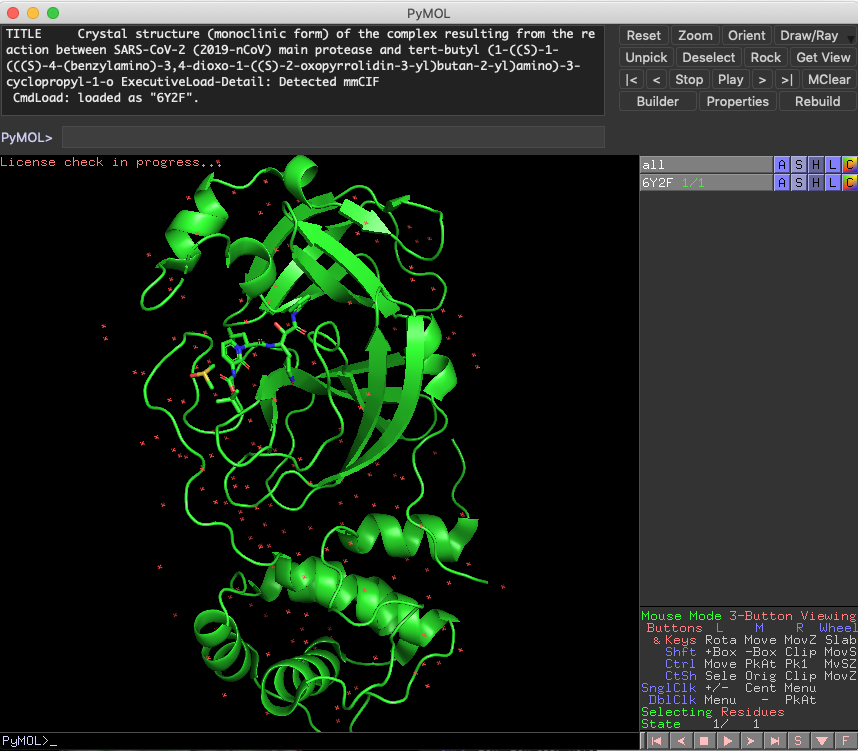858x751 pixels.
Task: Toggle fullscreen with the F icon
Action: pos(845,741)
